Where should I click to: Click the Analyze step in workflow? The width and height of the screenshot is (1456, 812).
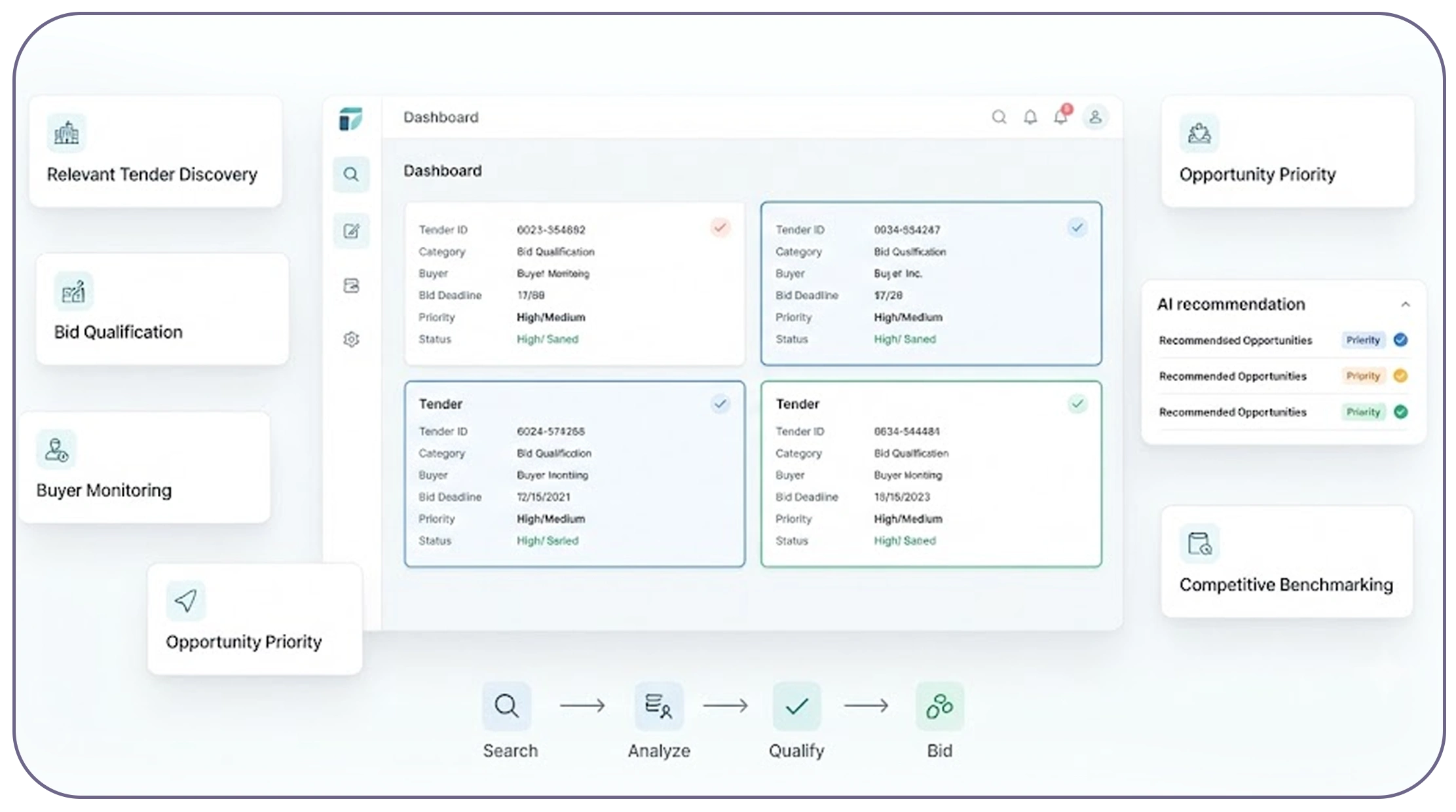pyautogui.click(x=659, y=721)
